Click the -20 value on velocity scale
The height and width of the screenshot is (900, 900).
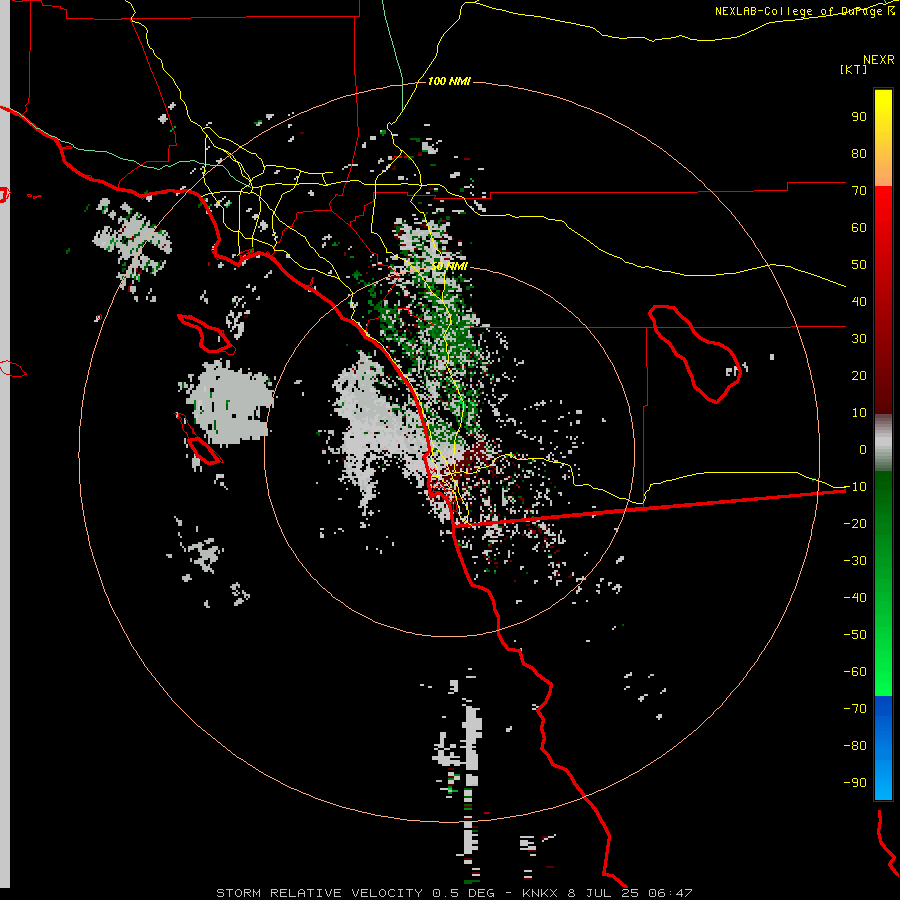[x=855, y=523]
